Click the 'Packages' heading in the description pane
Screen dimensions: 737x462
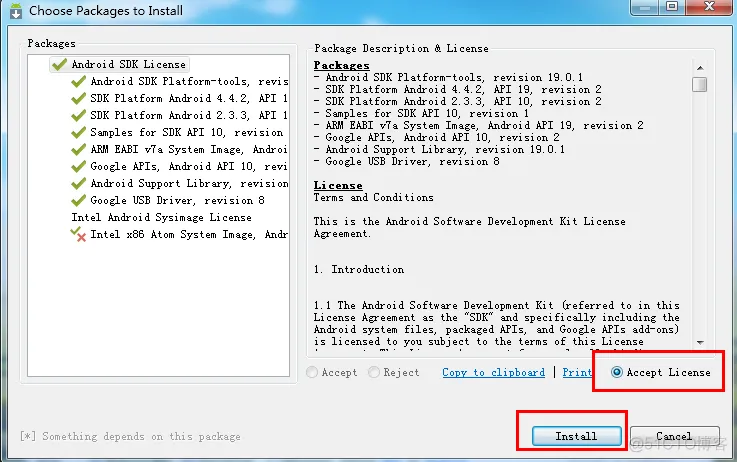(x=342, y=65)
